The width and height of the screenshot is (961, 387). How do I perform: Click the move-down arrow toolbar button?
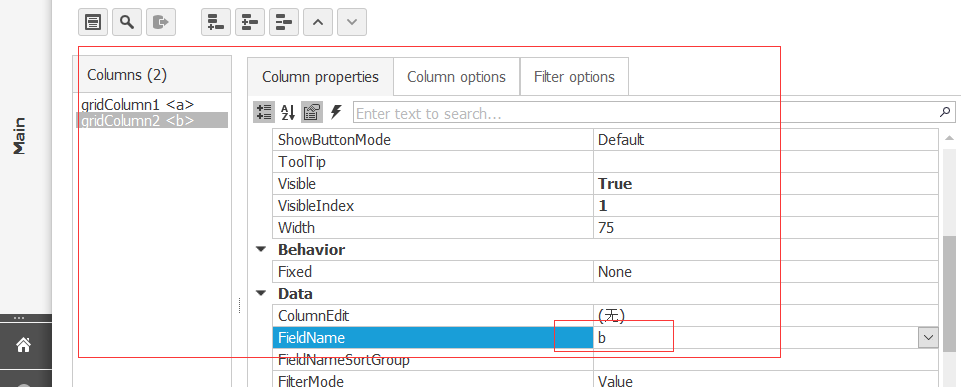pos(352,23)
